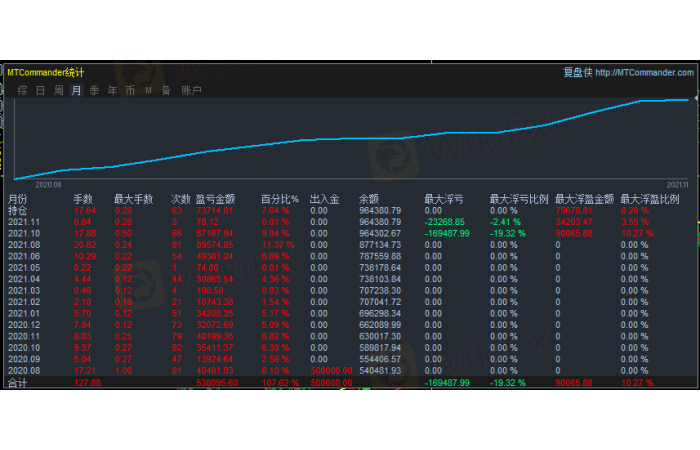Open the 周 (weekly) statistics tab

pyautogui.click(x=59, y=91)
